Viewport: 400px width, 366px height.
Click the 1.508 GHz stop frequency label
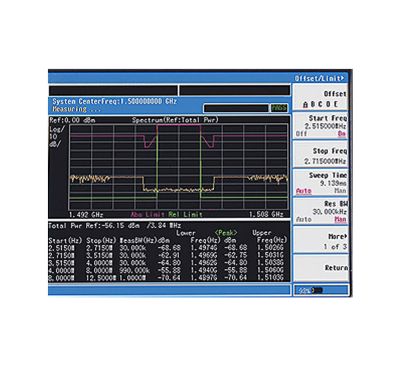267,214
